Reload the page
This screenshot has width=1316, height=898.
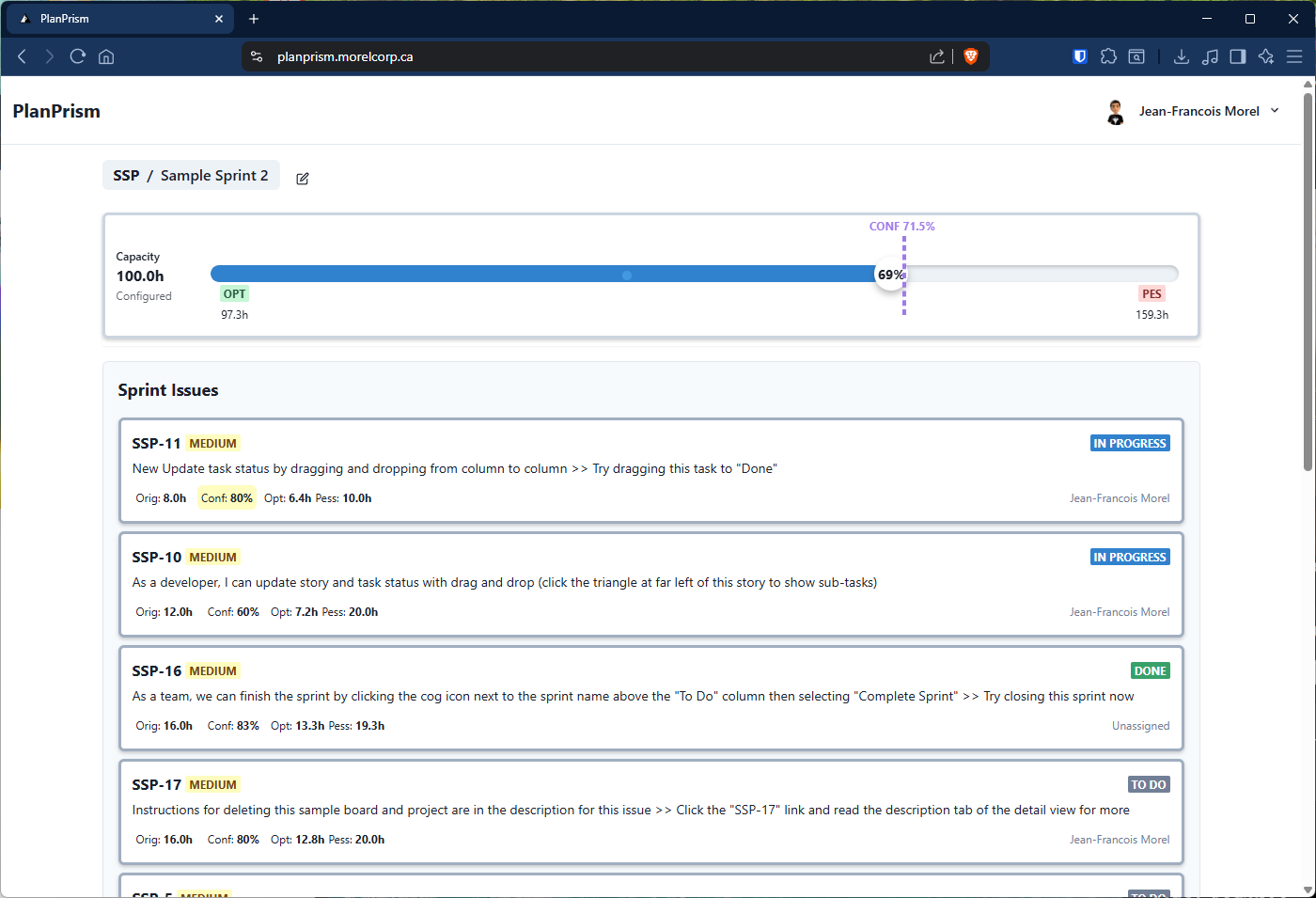78,56
